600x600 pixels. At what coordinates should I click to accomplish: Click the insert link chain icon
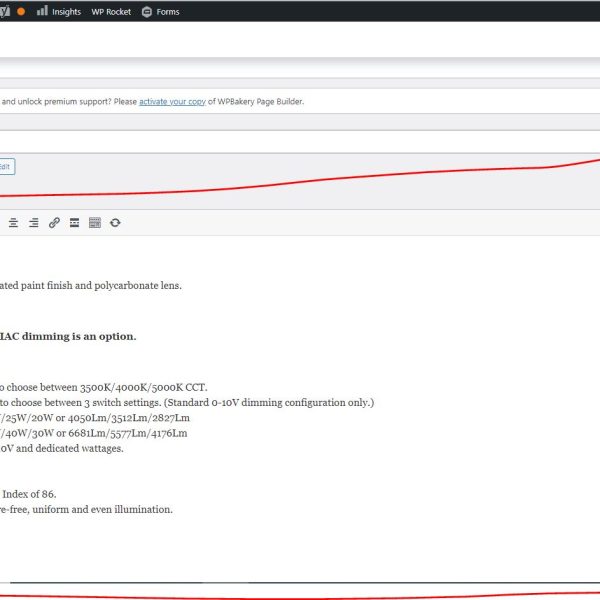[x=54, y=223]
